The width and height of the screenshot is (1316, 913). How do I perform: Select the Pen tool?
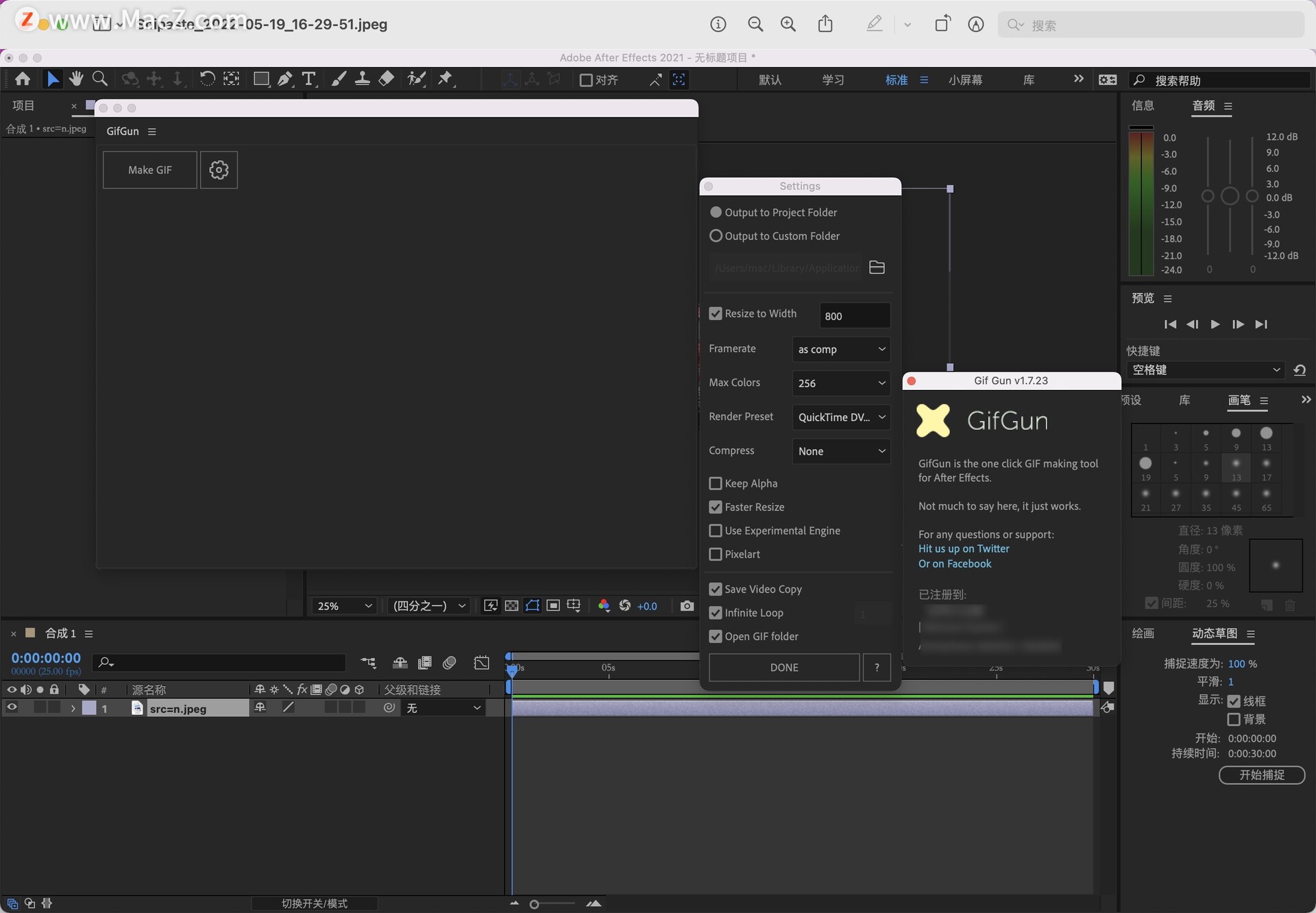[x=285, y=79]
